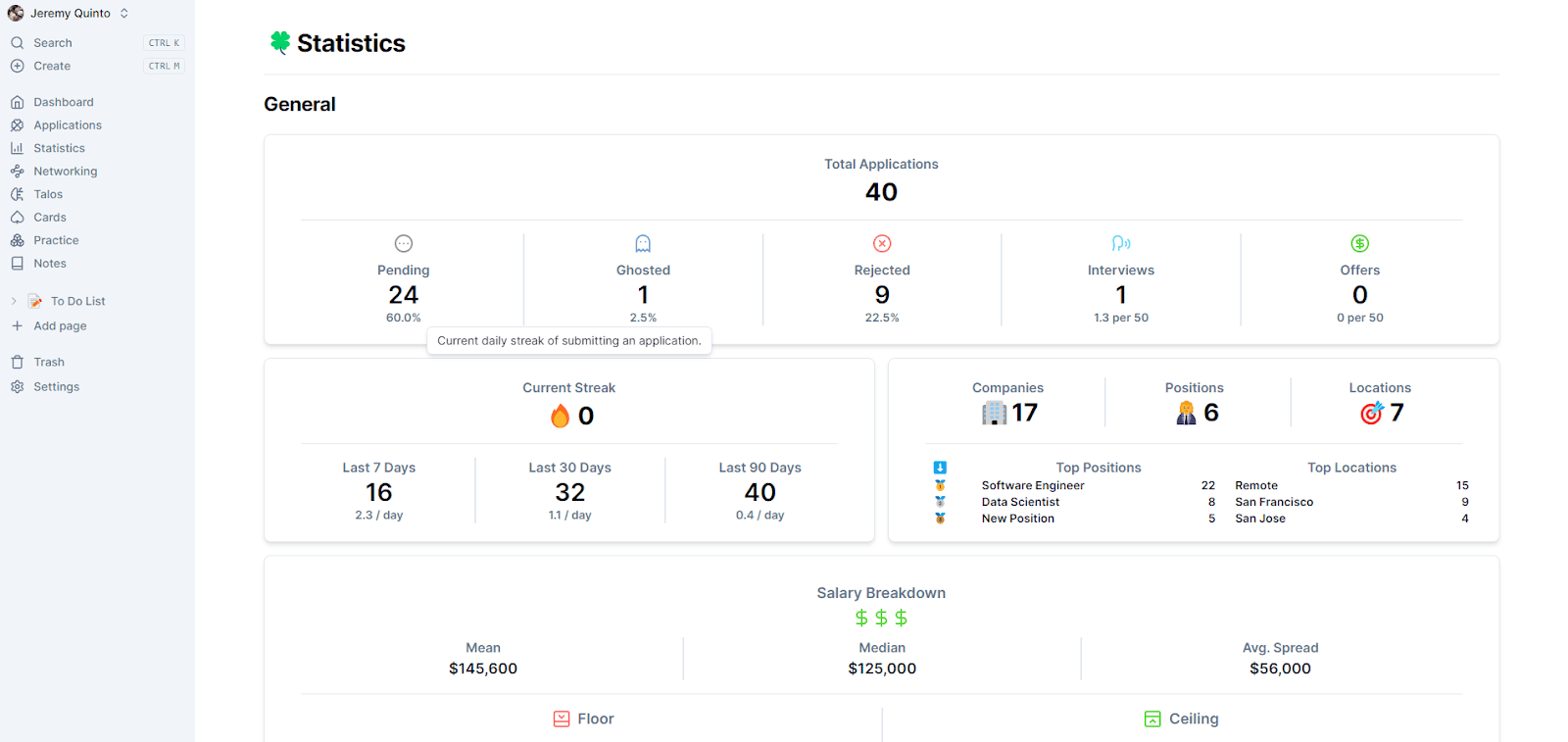Image resolution: width=1568 pixels, height=742 pixels.
Task: Click the green clover icon beside Statistics title
Action: pos(280,42)
